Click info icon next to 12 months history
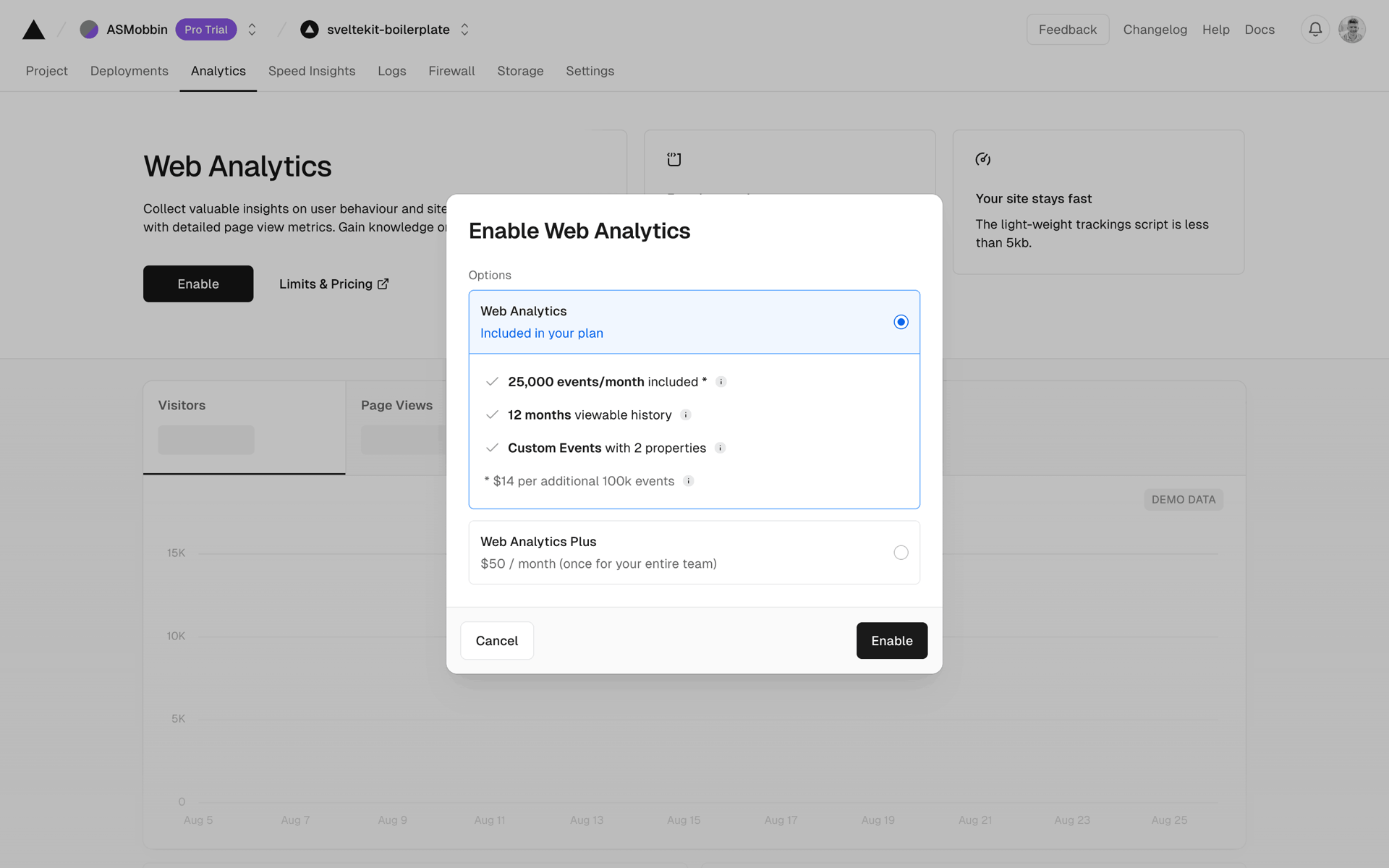Viewport: 1389px width, 868px height. (686, 415)
